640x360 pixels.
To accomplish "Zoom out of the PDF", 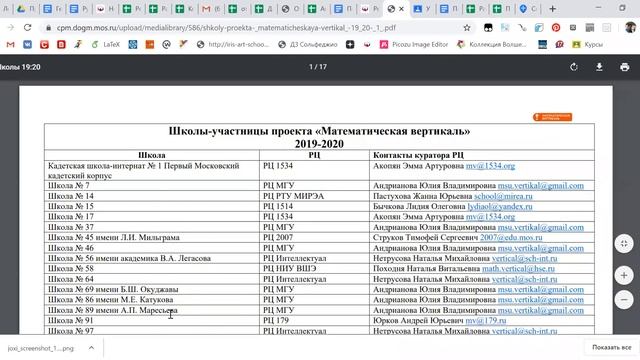I will 624,300.
